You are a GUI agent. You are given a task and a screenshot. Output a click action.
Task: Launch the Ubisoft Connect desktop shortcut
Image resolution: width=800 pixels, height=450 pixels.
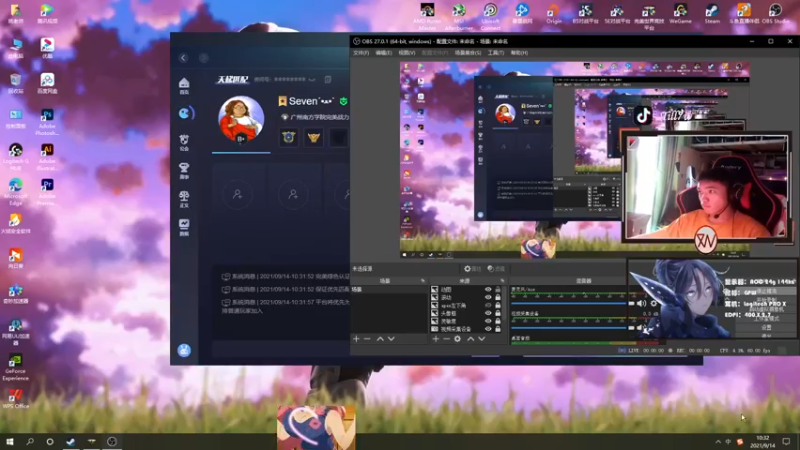490,16
